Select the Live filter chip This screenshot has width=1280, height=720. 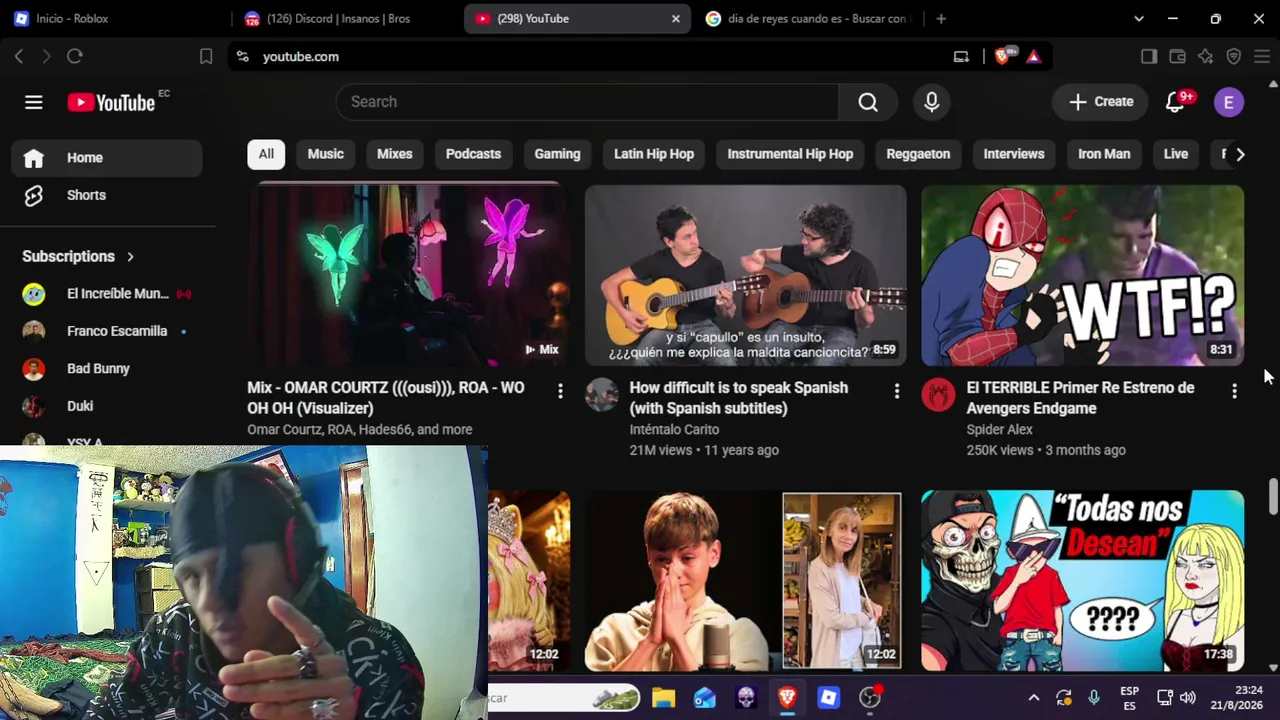[1176, 154]
